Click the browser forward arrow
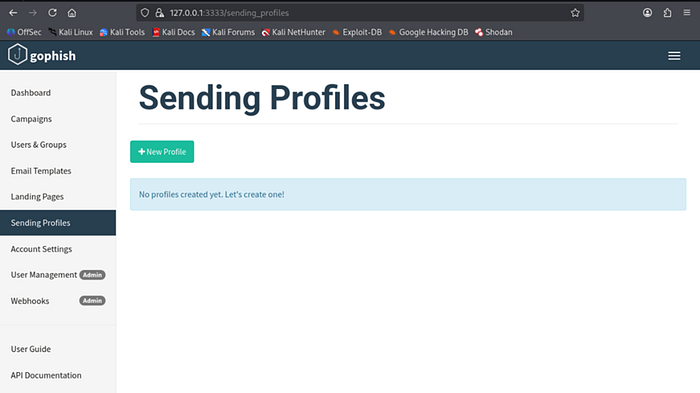The image size is (700, 393). point(33,13)
